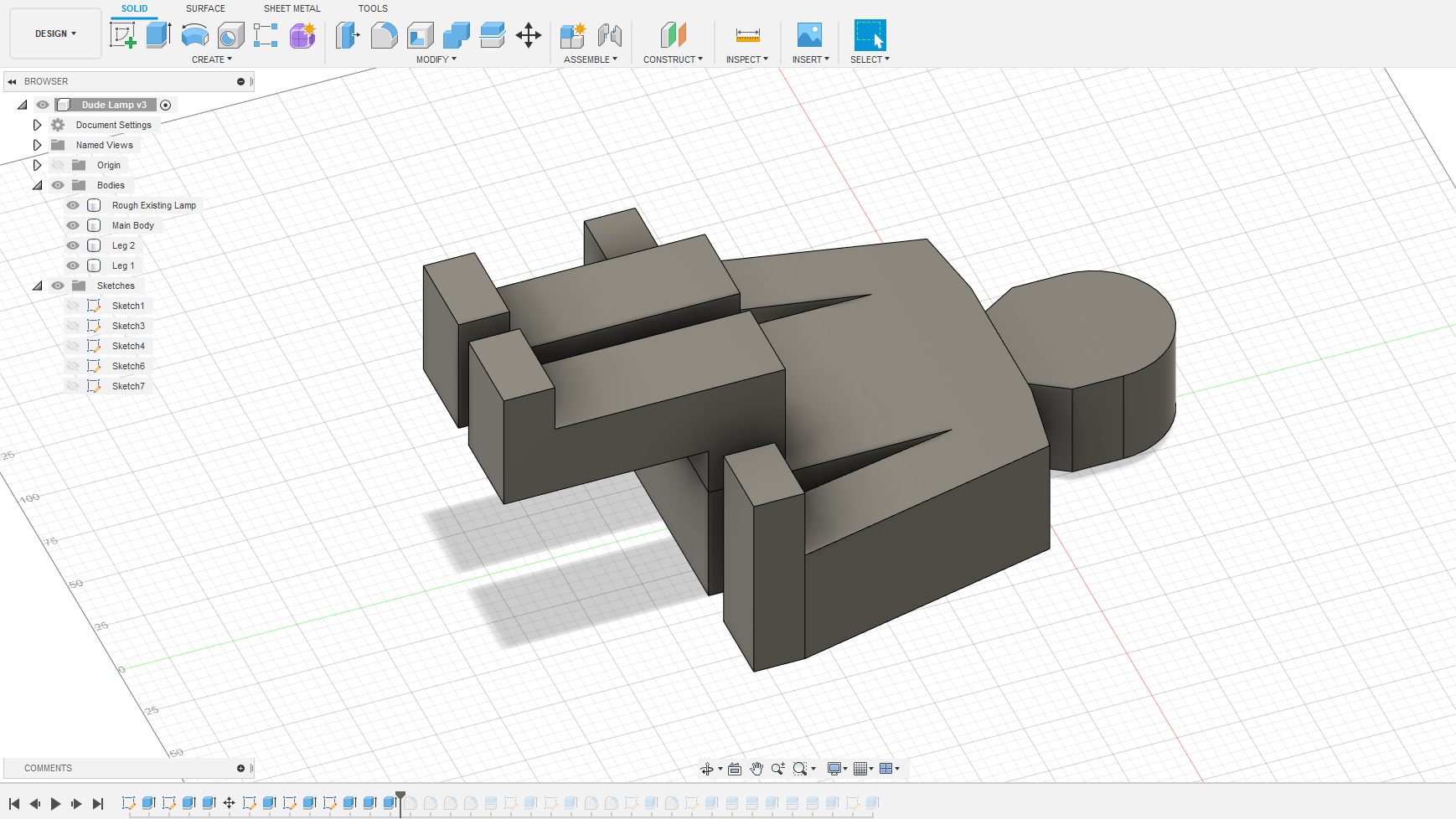The height and width of the screenshot is (819, 1456).
Task: Select the Fillet tool
Action: [x=384, y=35]
